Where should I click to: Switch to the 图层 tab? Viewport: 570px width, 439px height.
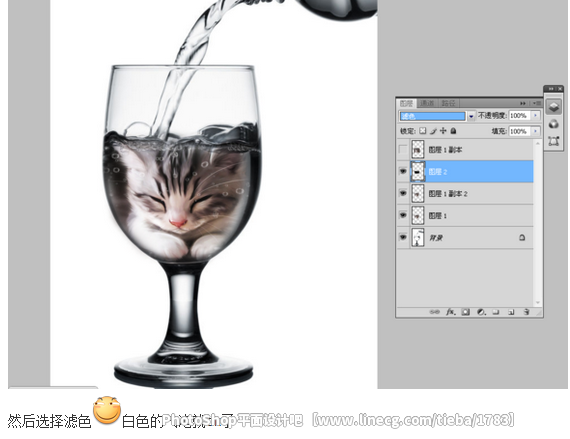click(x=406, y=103)
